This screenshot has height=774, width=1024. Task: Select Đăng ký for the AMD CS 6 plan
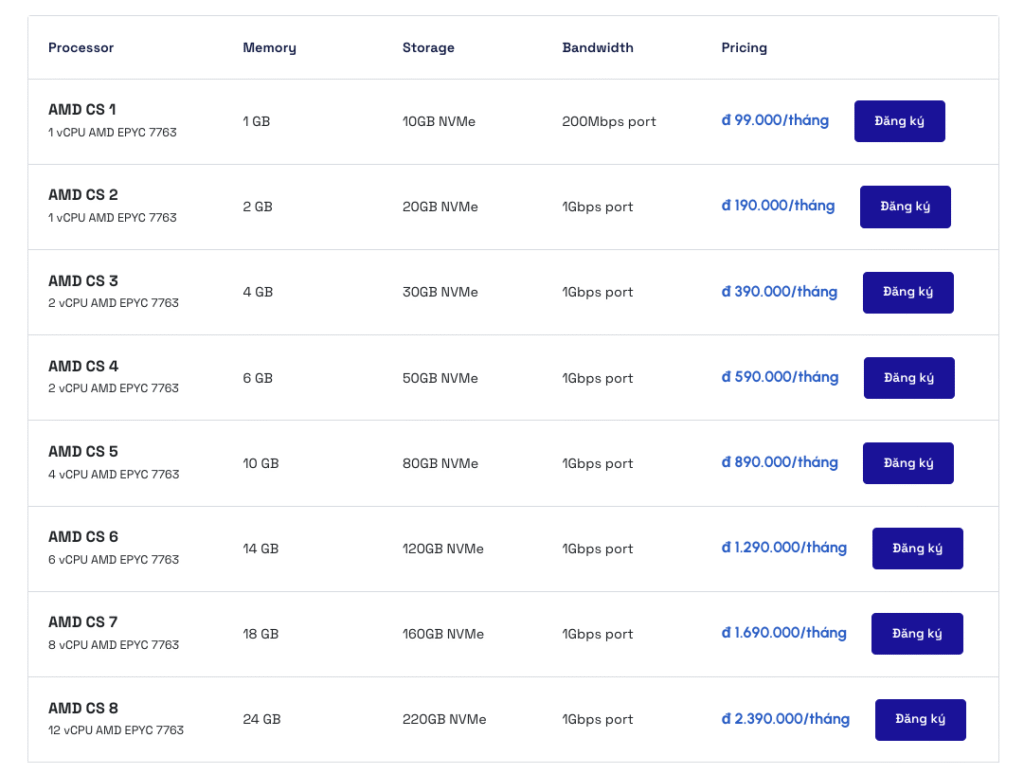tap(917, 549)
